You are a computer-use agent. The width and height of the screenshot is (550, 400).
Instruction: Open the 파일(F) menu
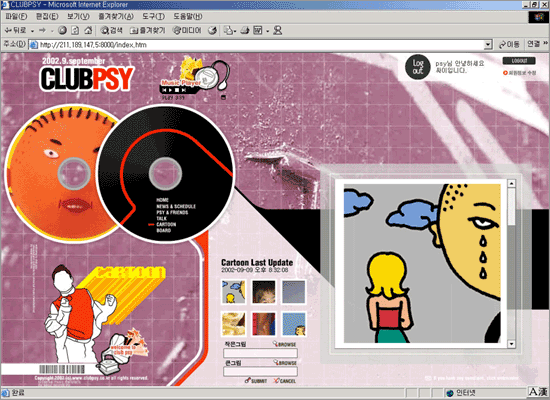pyautogui.click(x=16, y=16)
